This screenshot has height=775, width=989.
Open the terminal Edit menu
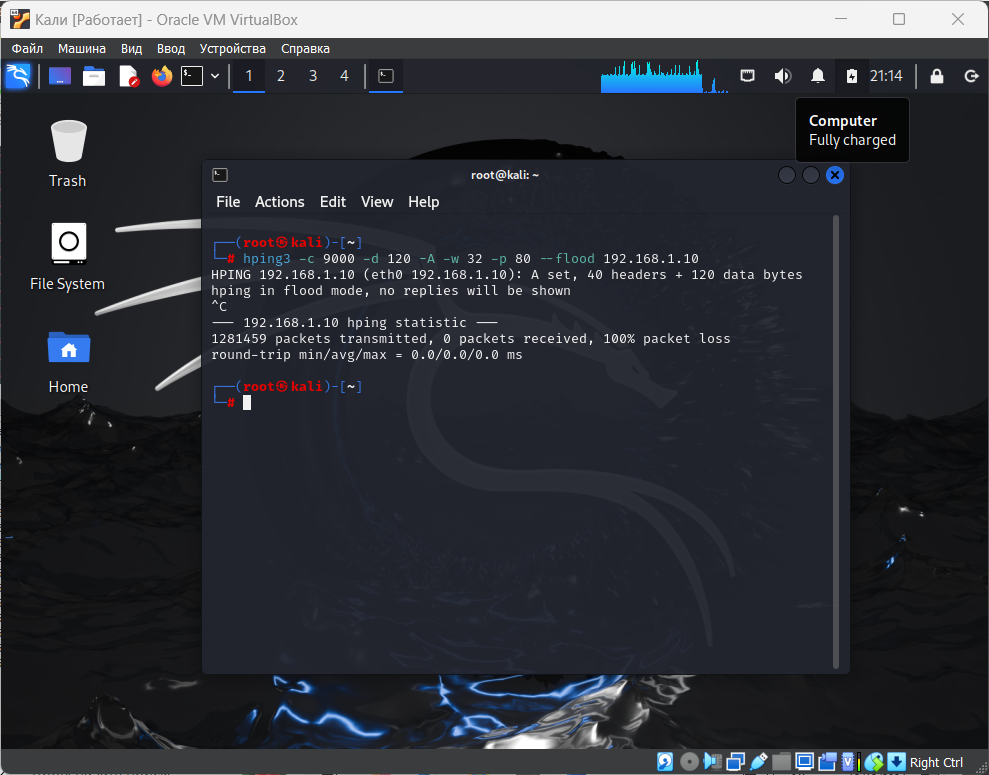(332, 202)
